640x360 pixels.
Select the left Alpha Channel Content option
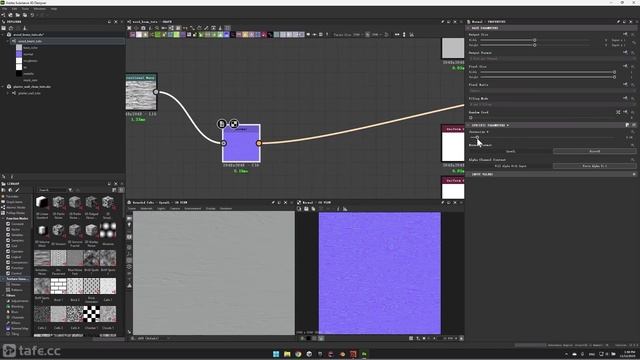click(x=511, y=166)
